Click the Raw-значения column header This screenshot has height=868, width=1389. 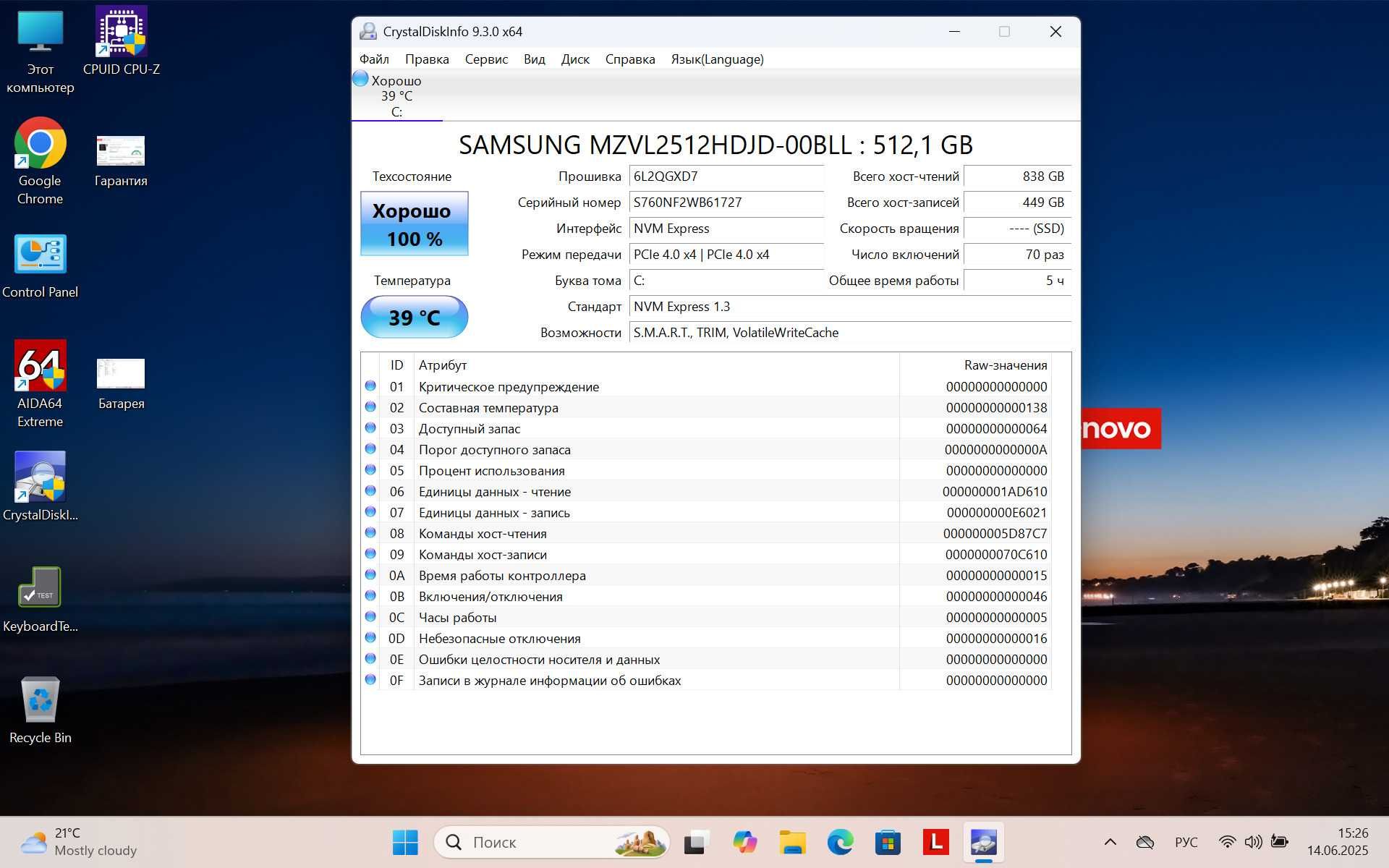point(974,365)
